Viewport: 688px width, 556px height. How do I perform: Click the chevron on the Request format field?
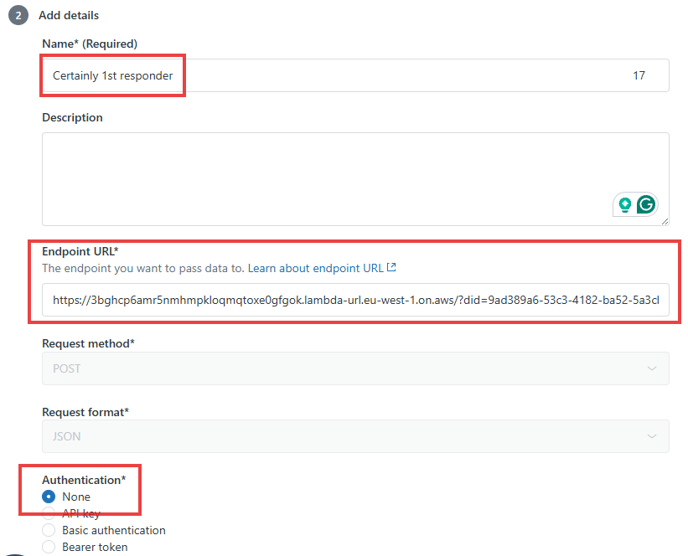coord(652,436)
